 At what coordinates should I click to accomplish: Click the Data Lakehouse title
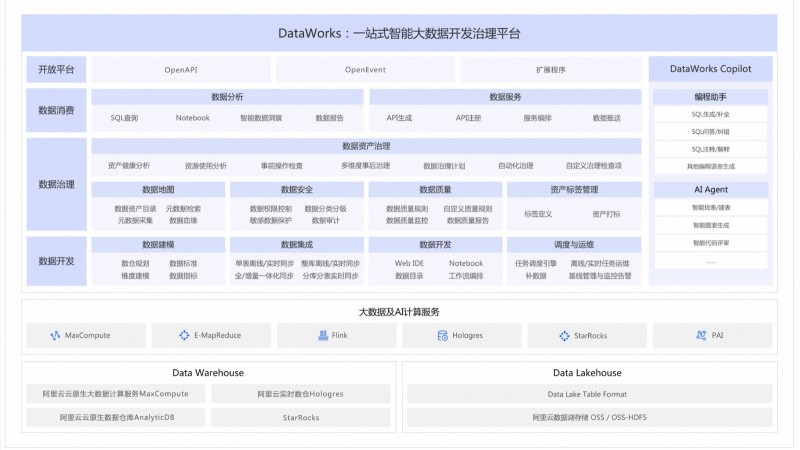[x=587, y=373]
